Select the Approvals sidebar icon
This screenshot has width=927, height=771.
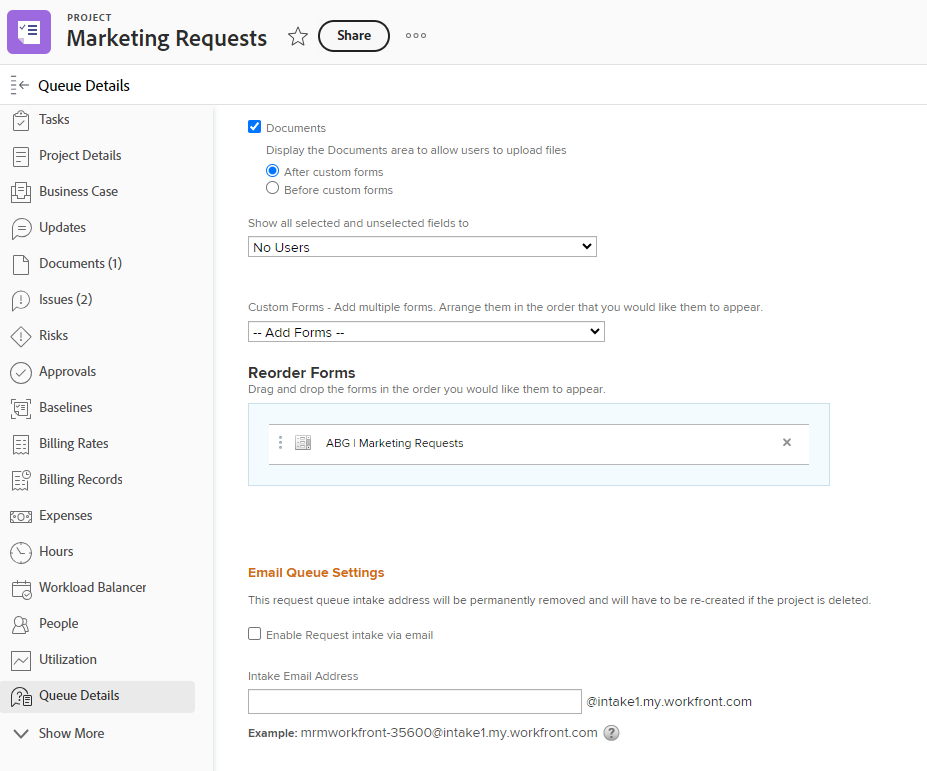pos(22,371)
